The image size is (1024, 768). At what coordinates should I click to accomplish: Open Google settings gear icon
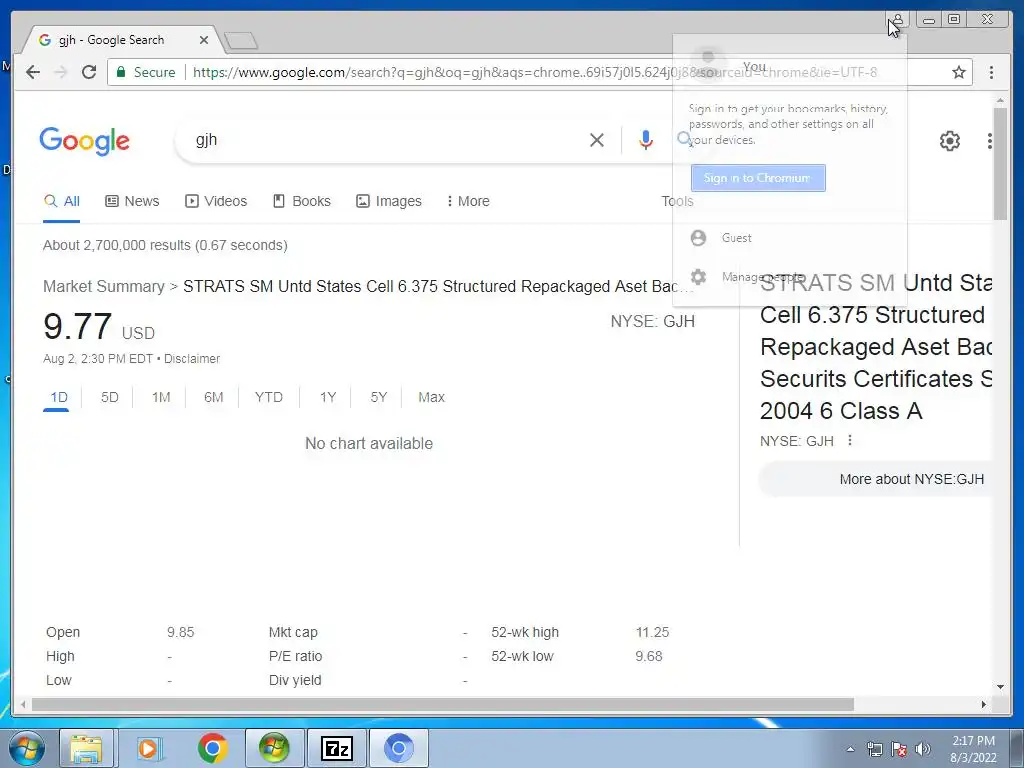pos(950,140)
